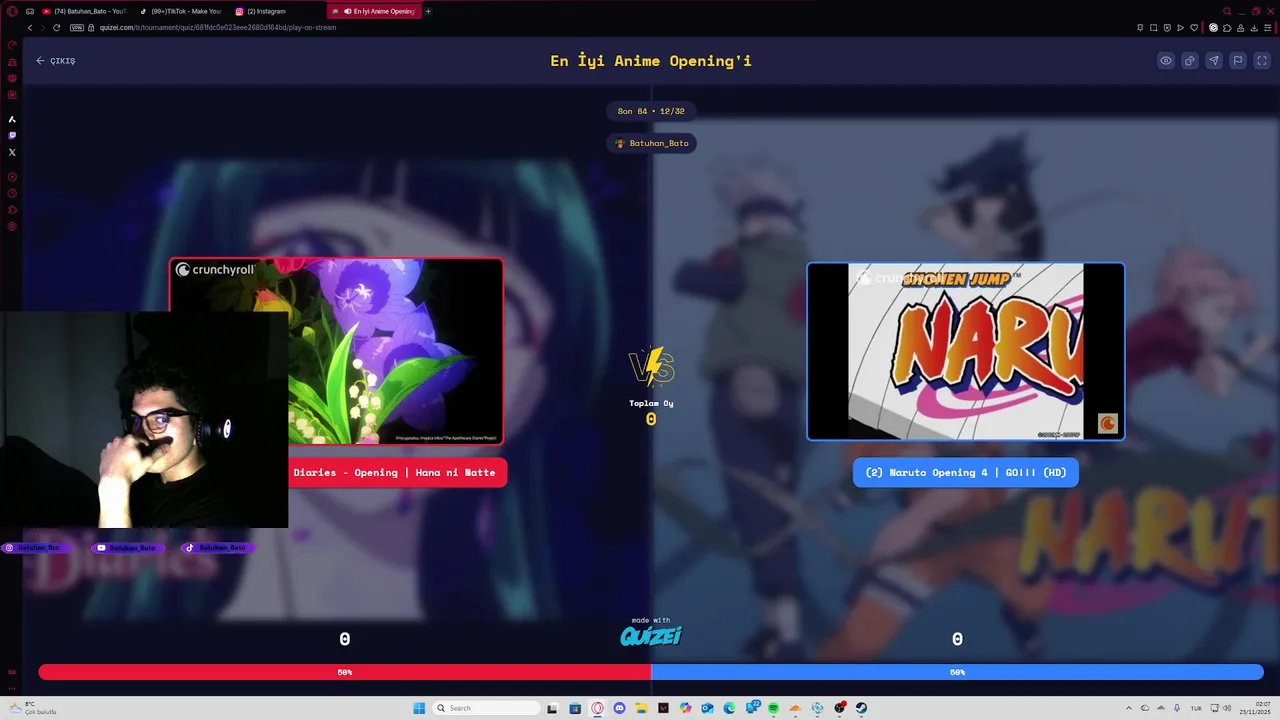Open the downloads icon in toolbar

[1254, 28]
